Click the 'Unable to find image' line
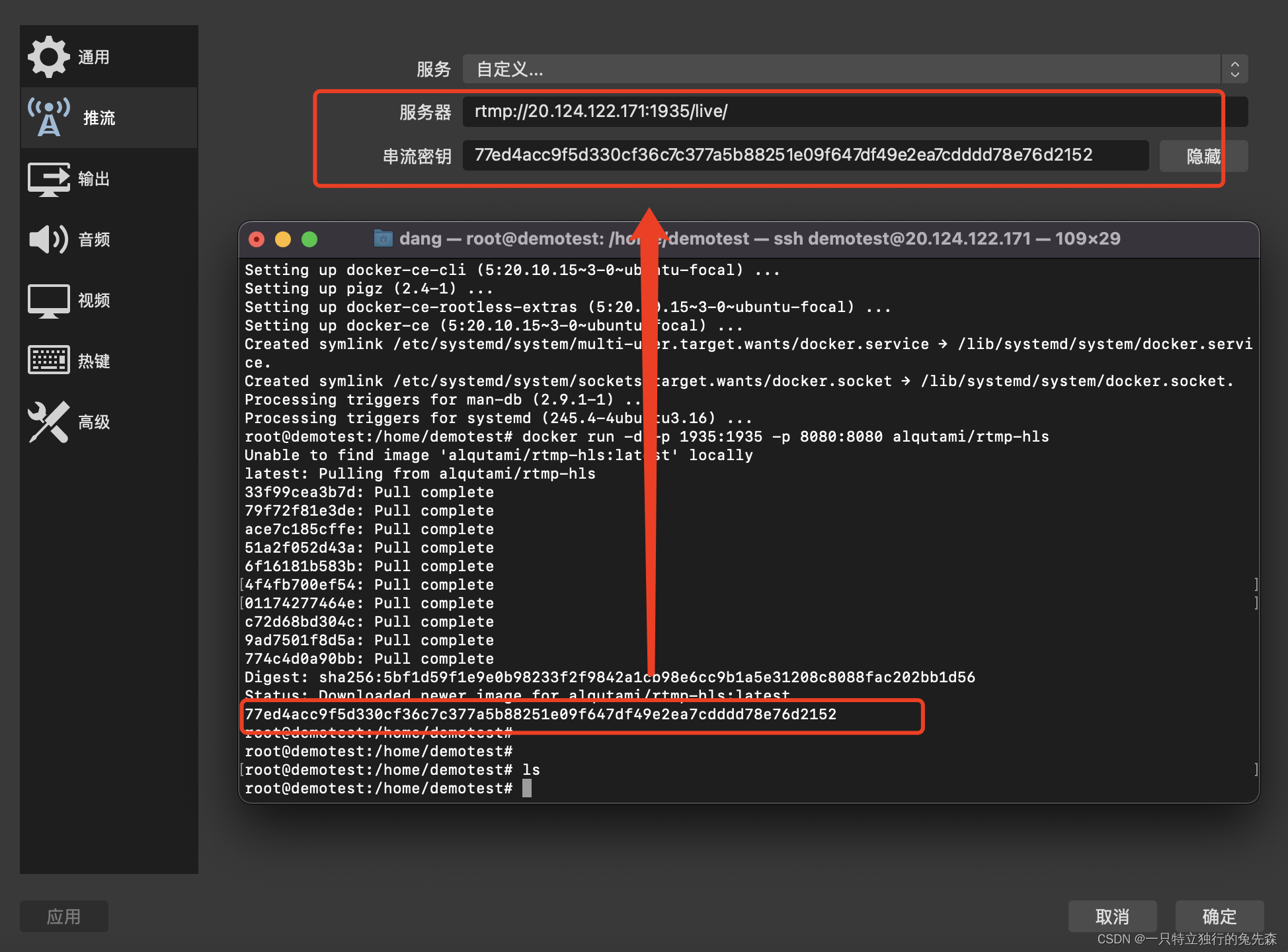Image resolution: width=1288 pixels, height=952 pixels. pos(499,455)
